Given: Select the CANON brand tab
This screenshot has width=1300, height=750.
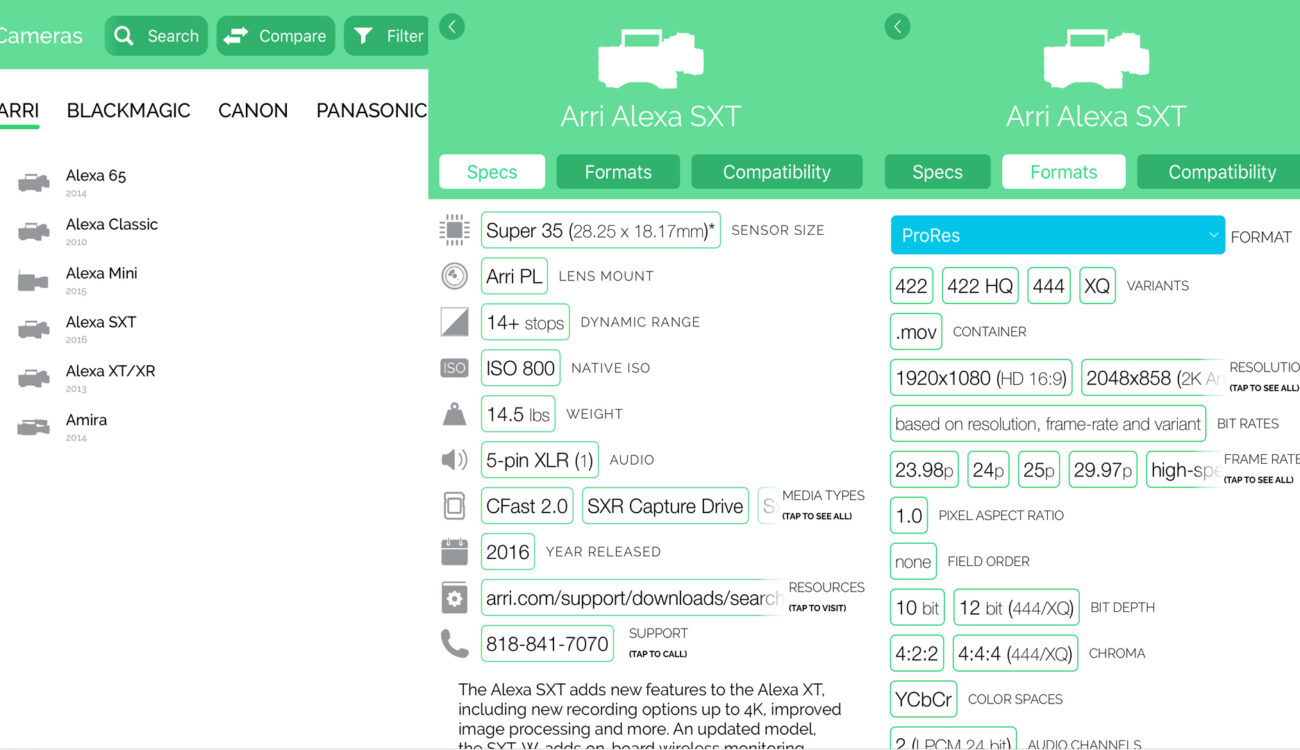Looking at the screenshot, I should (253, 111).
